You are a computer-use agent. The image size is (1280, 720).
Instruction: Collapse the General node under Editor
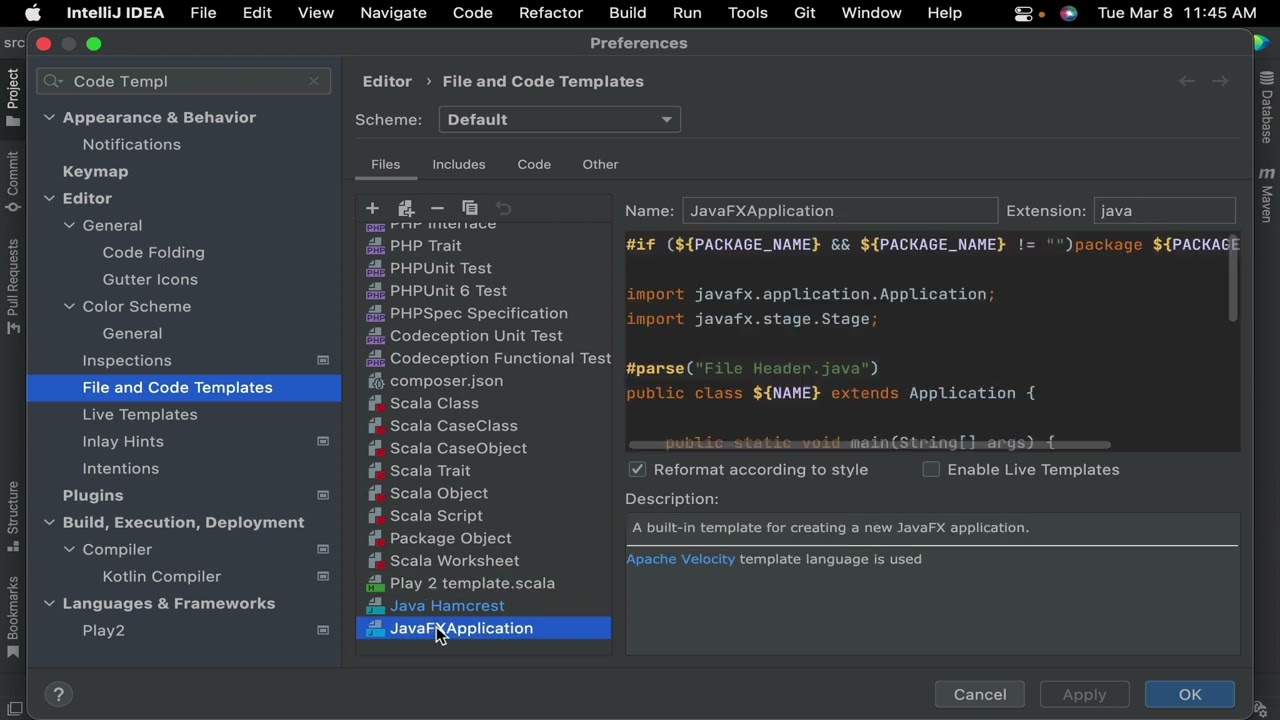pos(69,226)
